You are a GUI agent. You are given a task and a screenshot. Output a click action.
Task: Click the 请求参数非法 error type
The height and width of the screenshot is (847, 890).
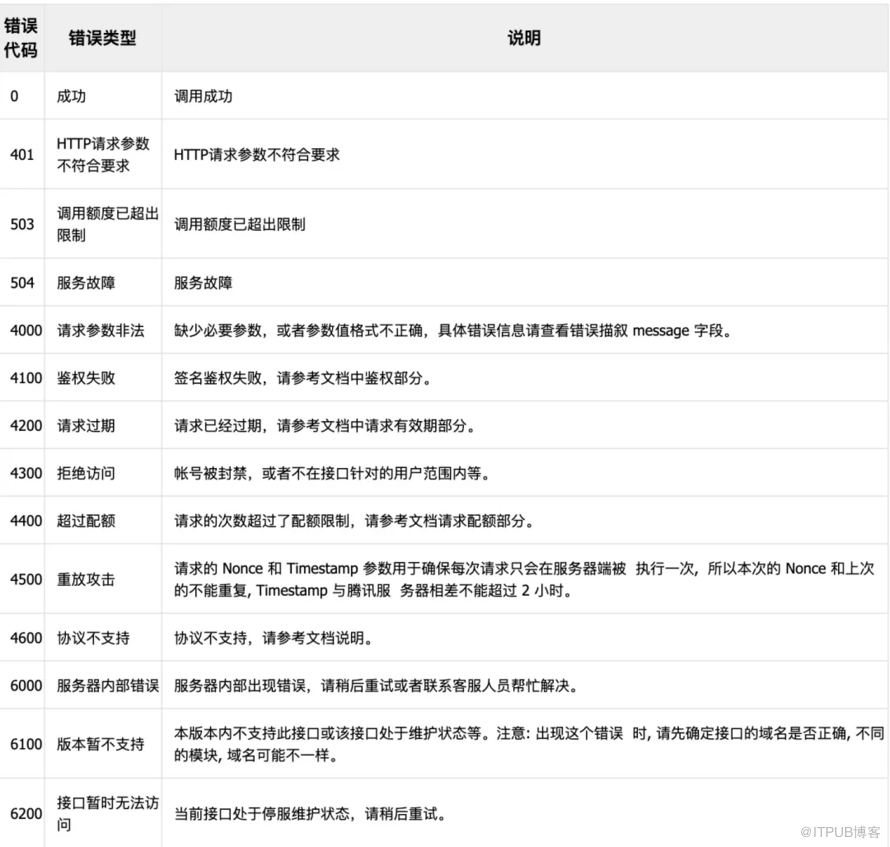100,331
